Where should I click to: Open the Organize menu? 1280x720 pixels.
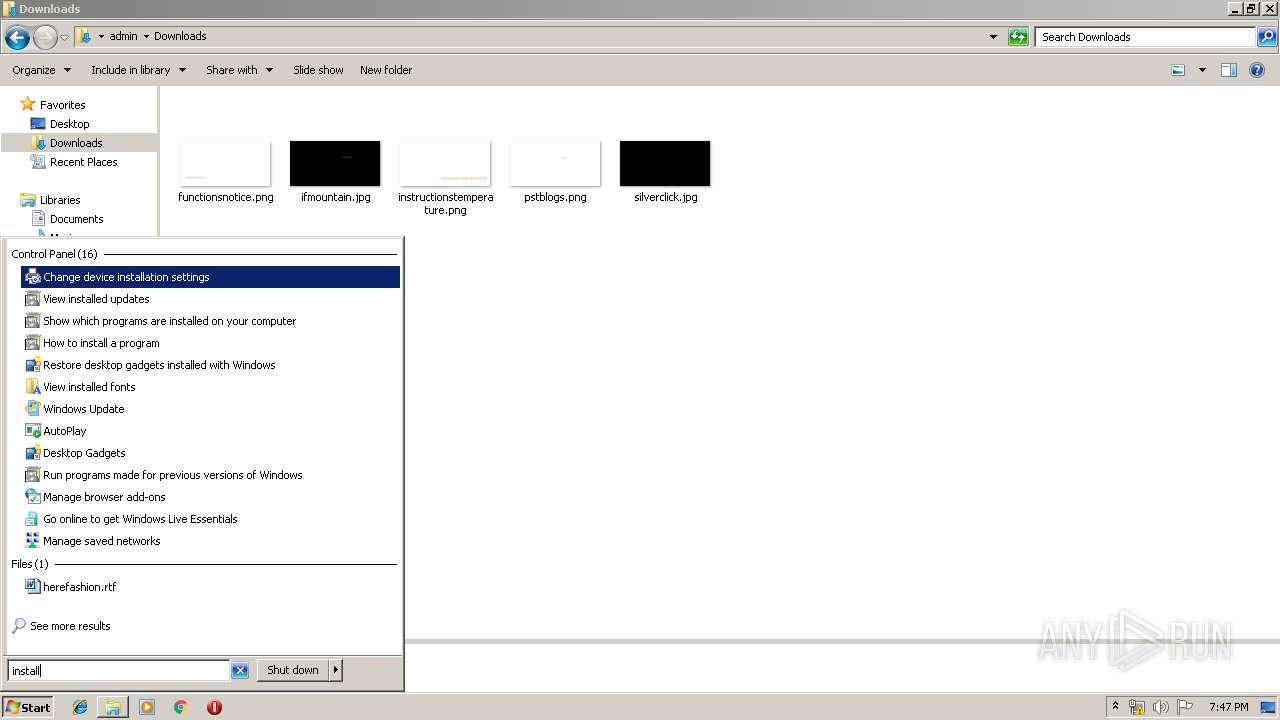41,70
